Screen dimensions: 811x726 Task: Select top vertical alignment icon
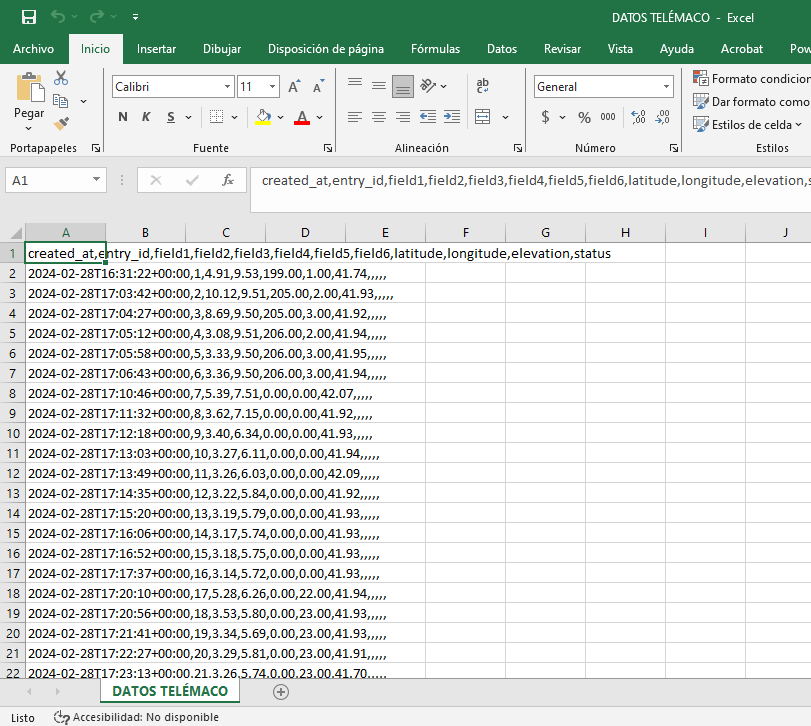355,85
